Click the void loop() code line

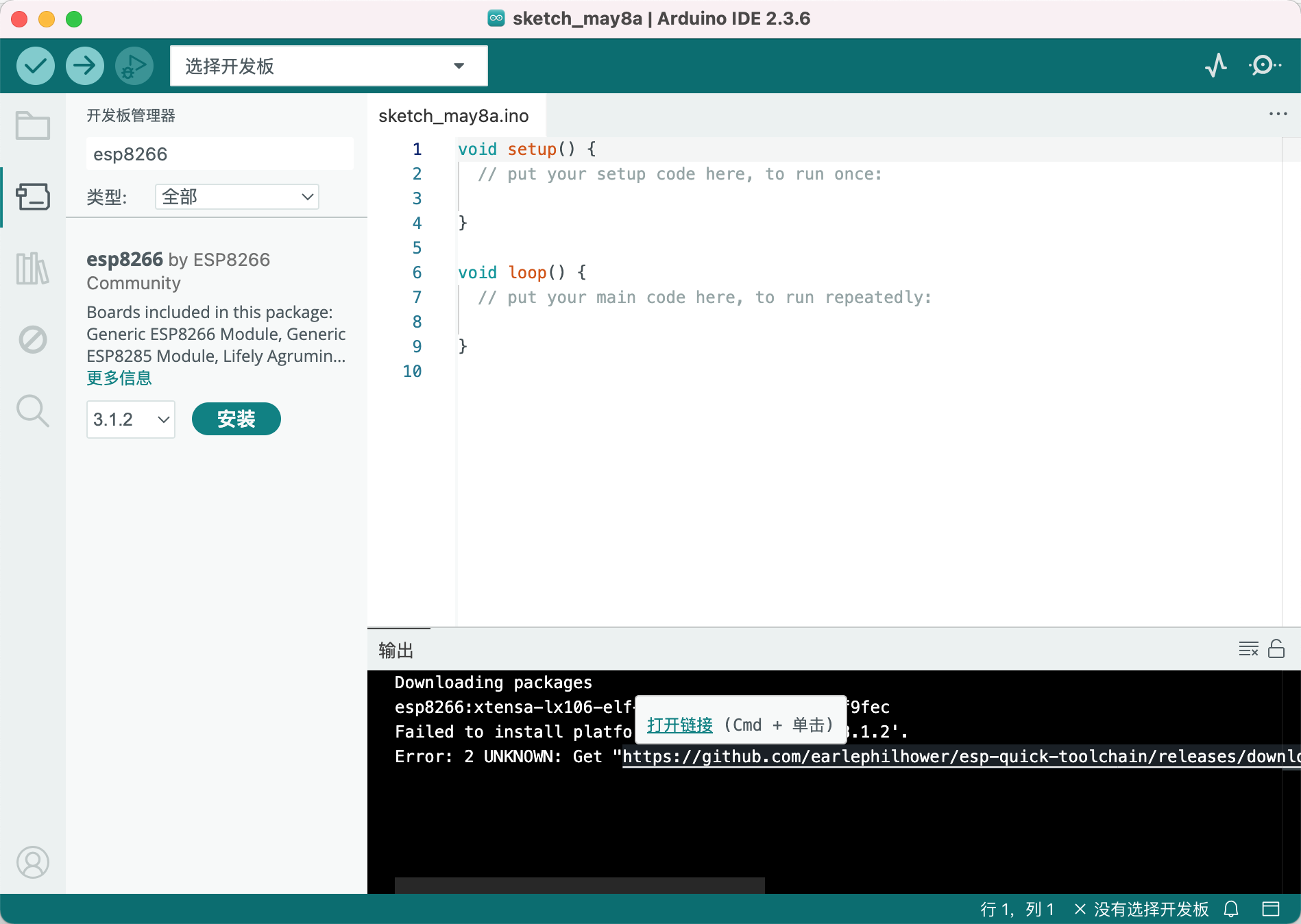coord(522,272)
